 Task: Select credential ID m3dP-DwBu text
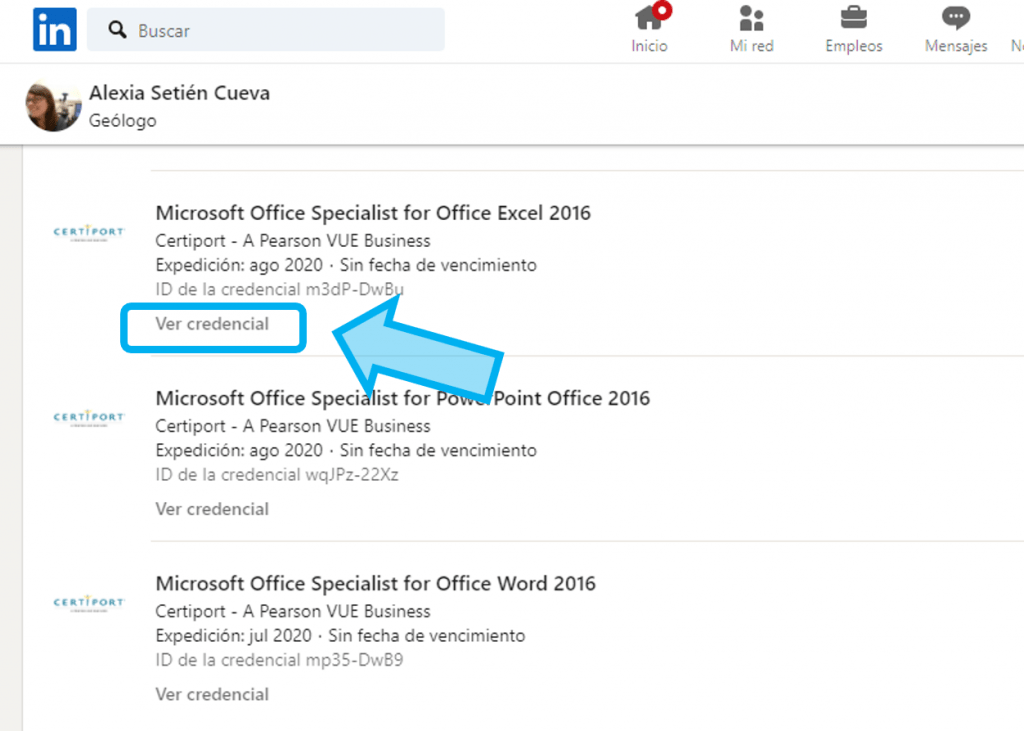355,289
